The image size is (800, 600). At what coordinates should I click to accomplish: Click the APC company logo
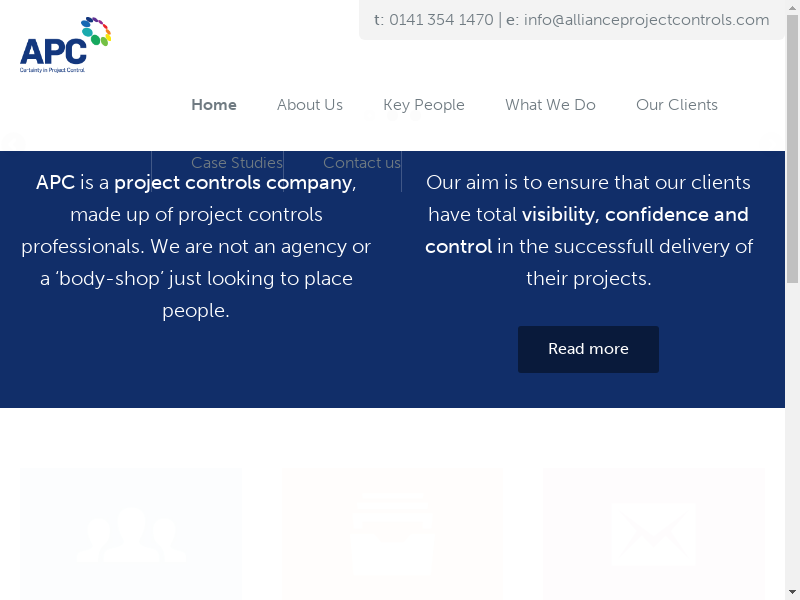[65, 46]
